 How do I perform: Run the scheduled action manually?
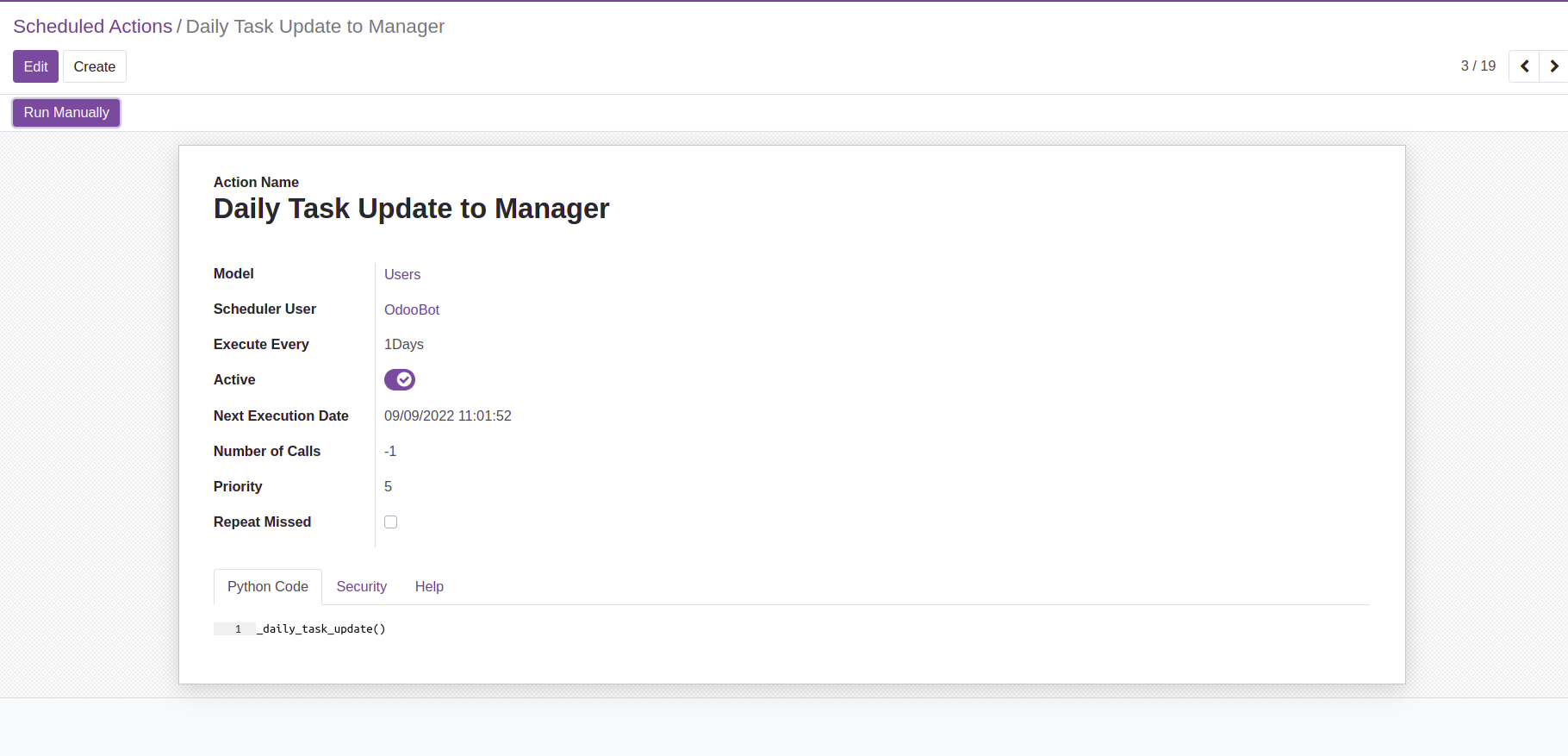[x=66, y=112]
